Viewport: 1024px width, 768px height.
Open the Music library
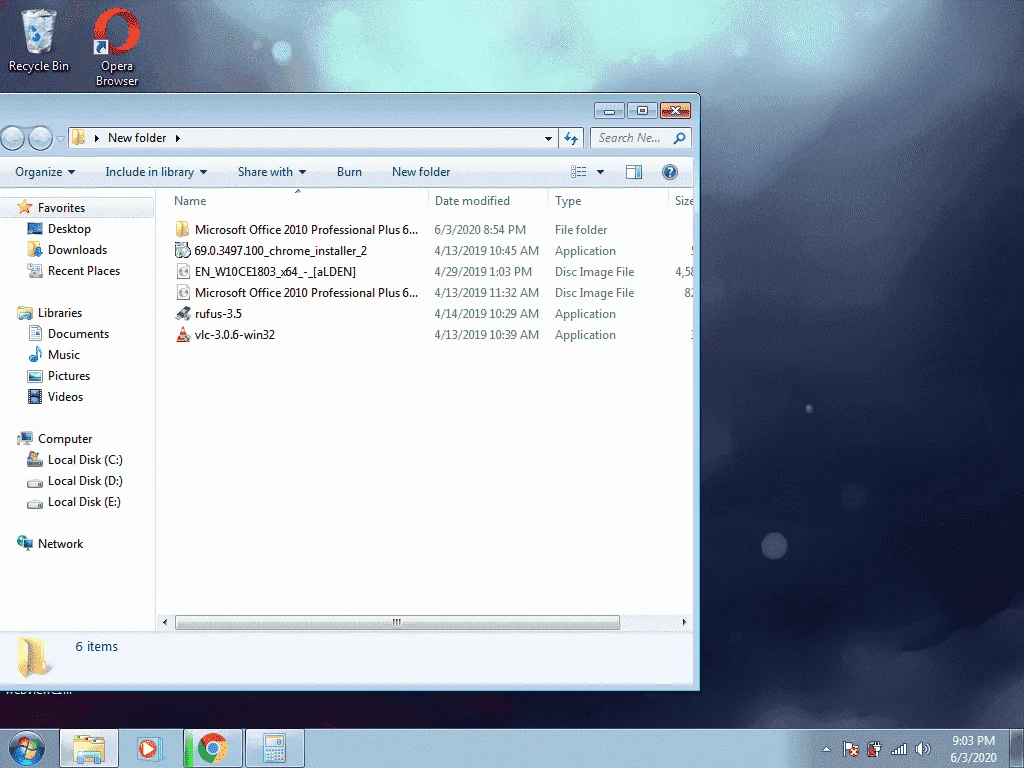pos(63,355)
